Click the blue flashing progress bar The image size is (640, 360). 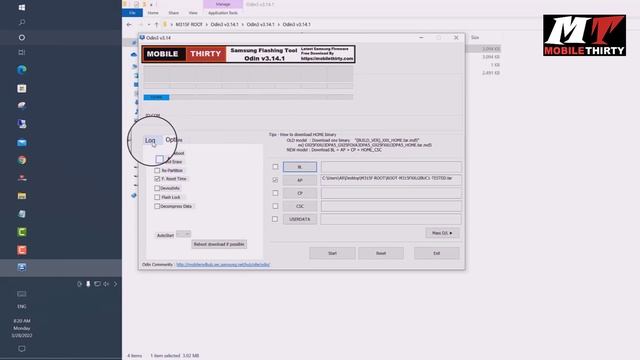coord(156,97)
